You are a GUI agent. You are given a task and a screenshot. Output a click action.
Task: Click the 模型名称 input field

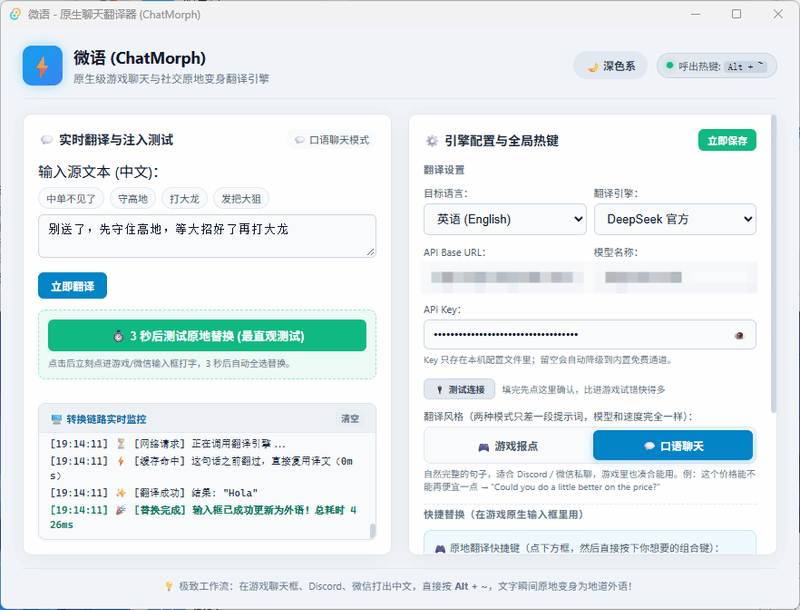675,277
